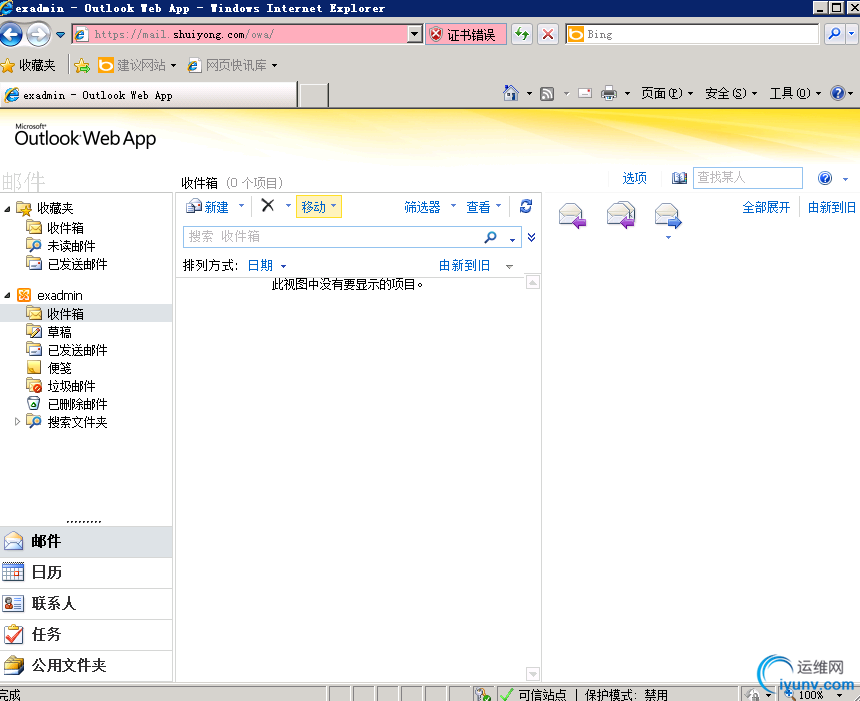
Task: Open the Filter dropdown
Action: [x=429, y=207]
